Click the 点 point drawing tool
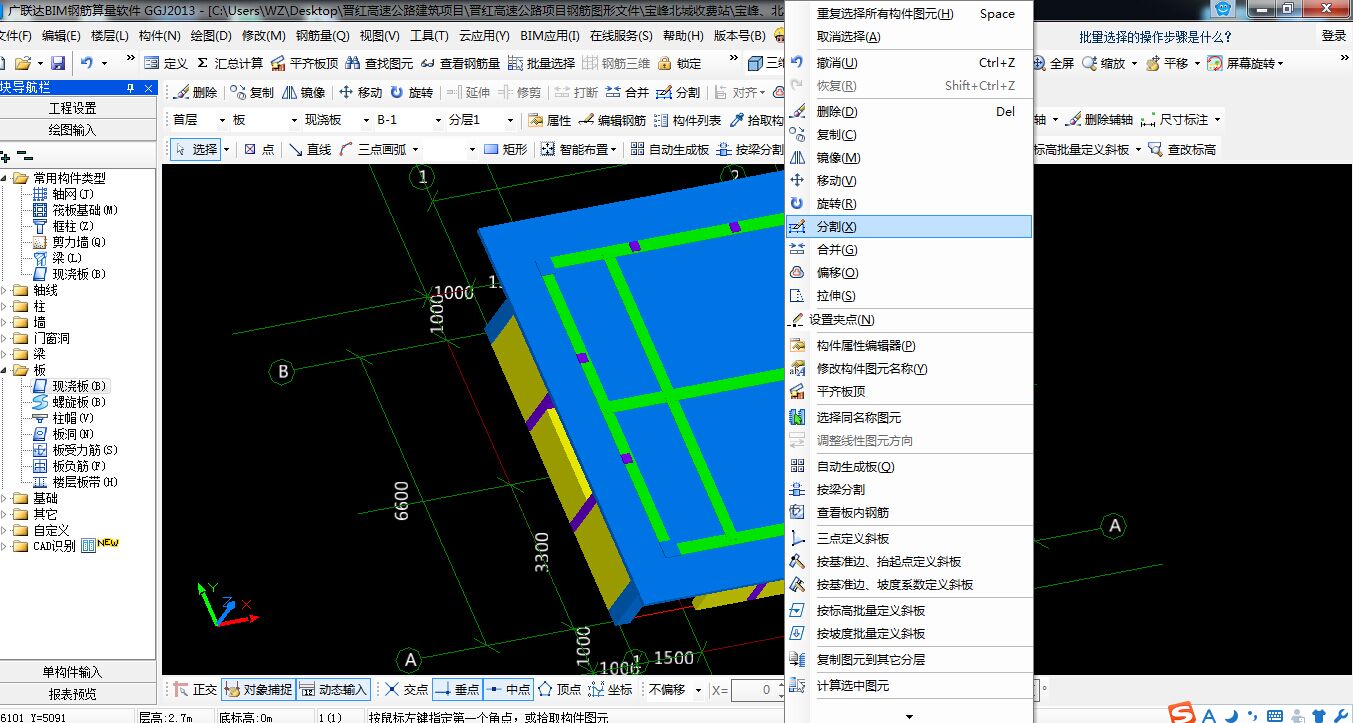The image size is (1353, 723). 259,149
